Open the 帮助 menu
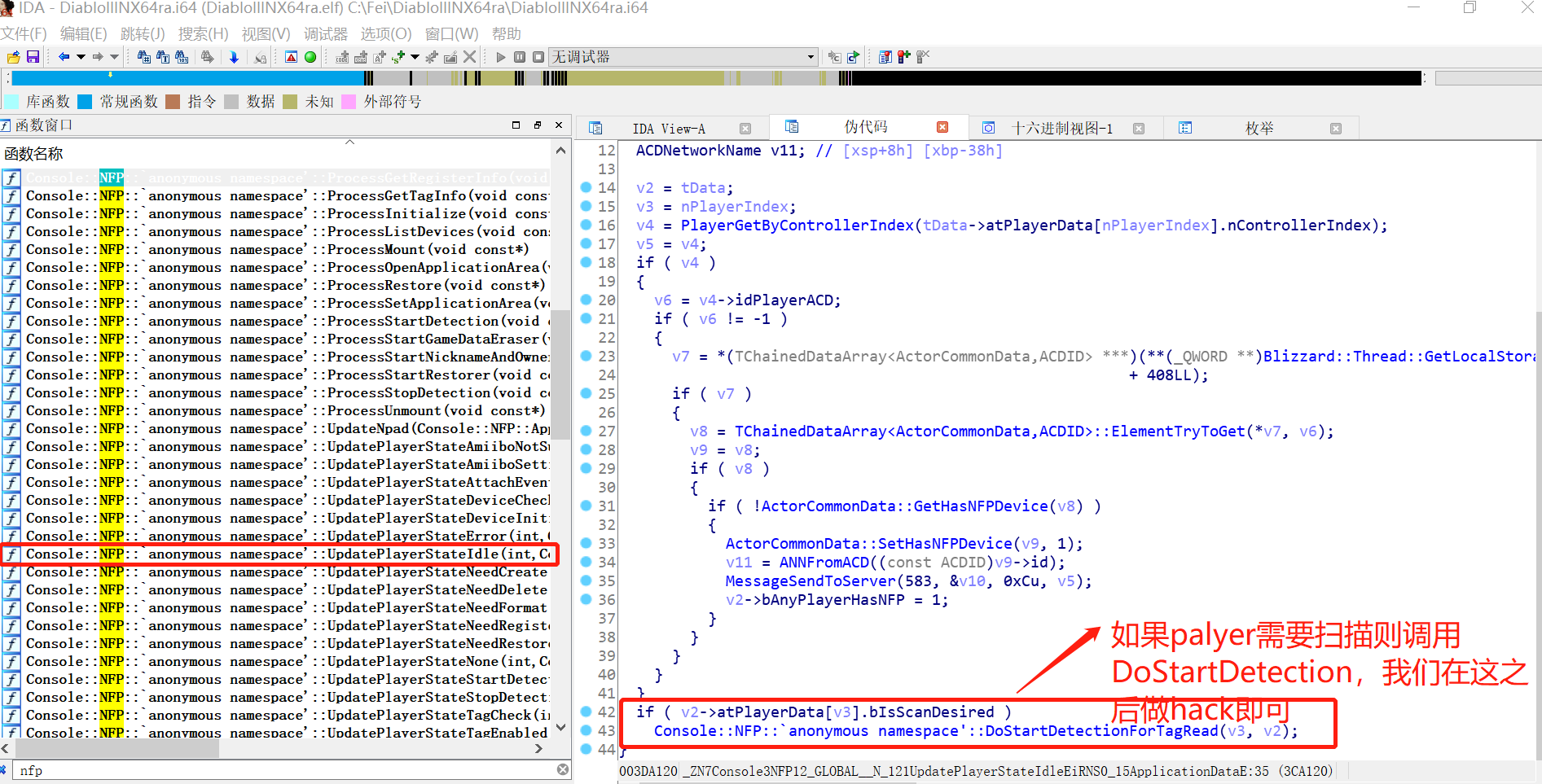This screenshot has height=784, width=1542. coord(506,34)
